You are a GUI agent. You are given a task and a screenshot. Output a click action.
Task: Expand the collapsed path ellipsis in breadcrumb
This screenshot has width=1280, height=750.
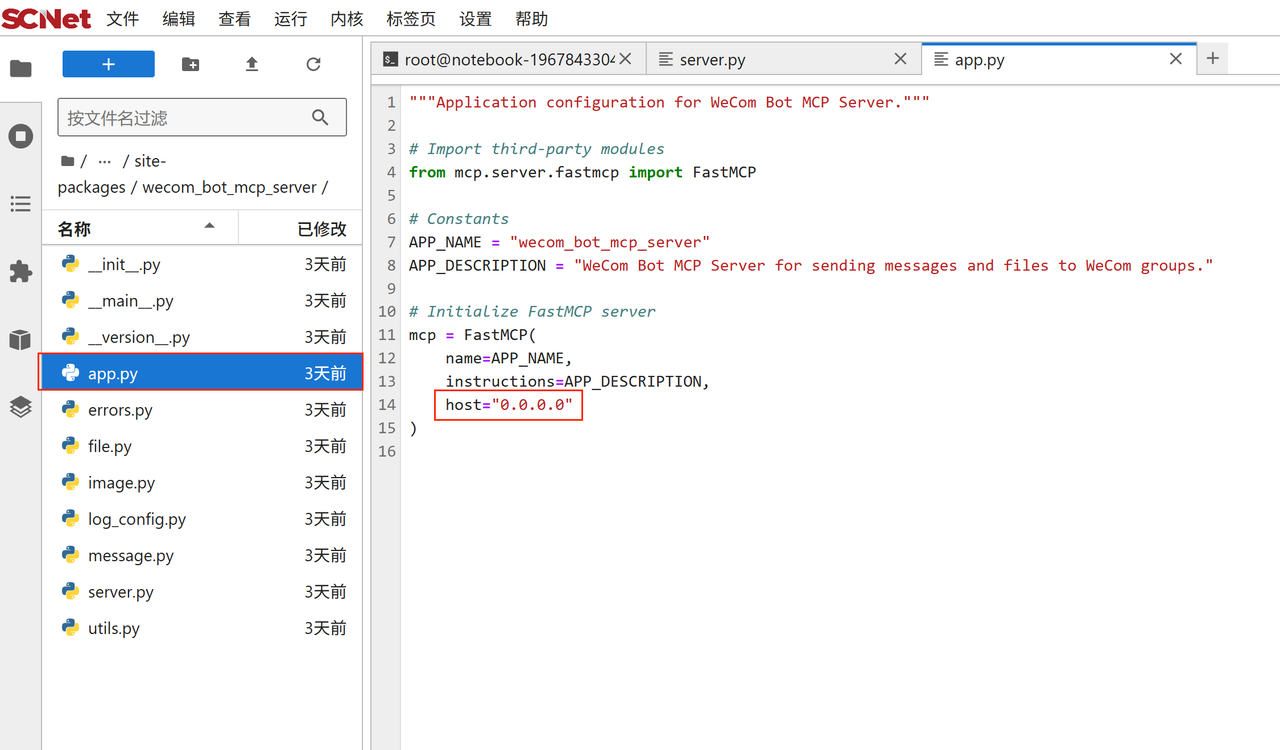tap(104, 161)
